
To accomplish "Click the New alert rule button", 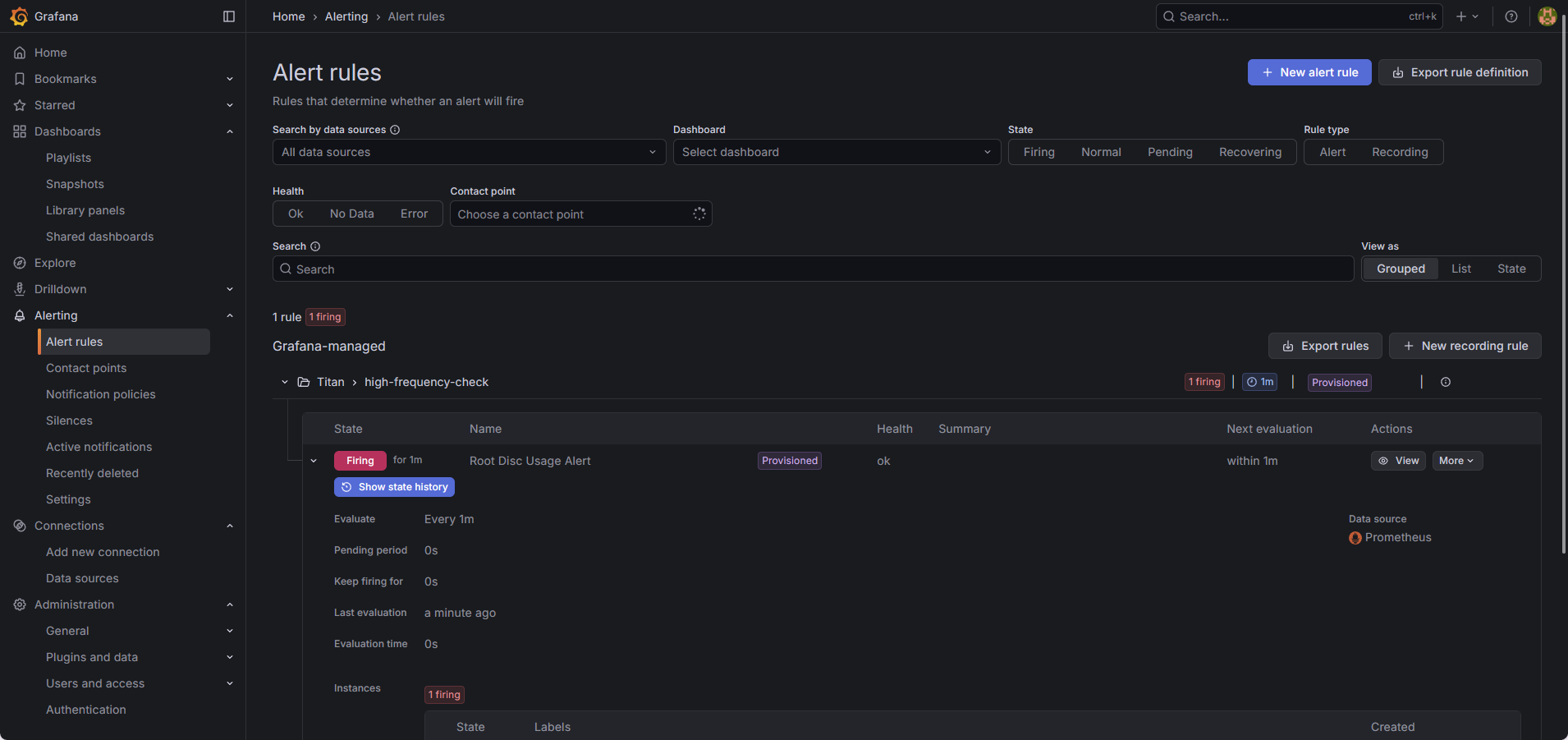I will click(x=1309, y=72).
